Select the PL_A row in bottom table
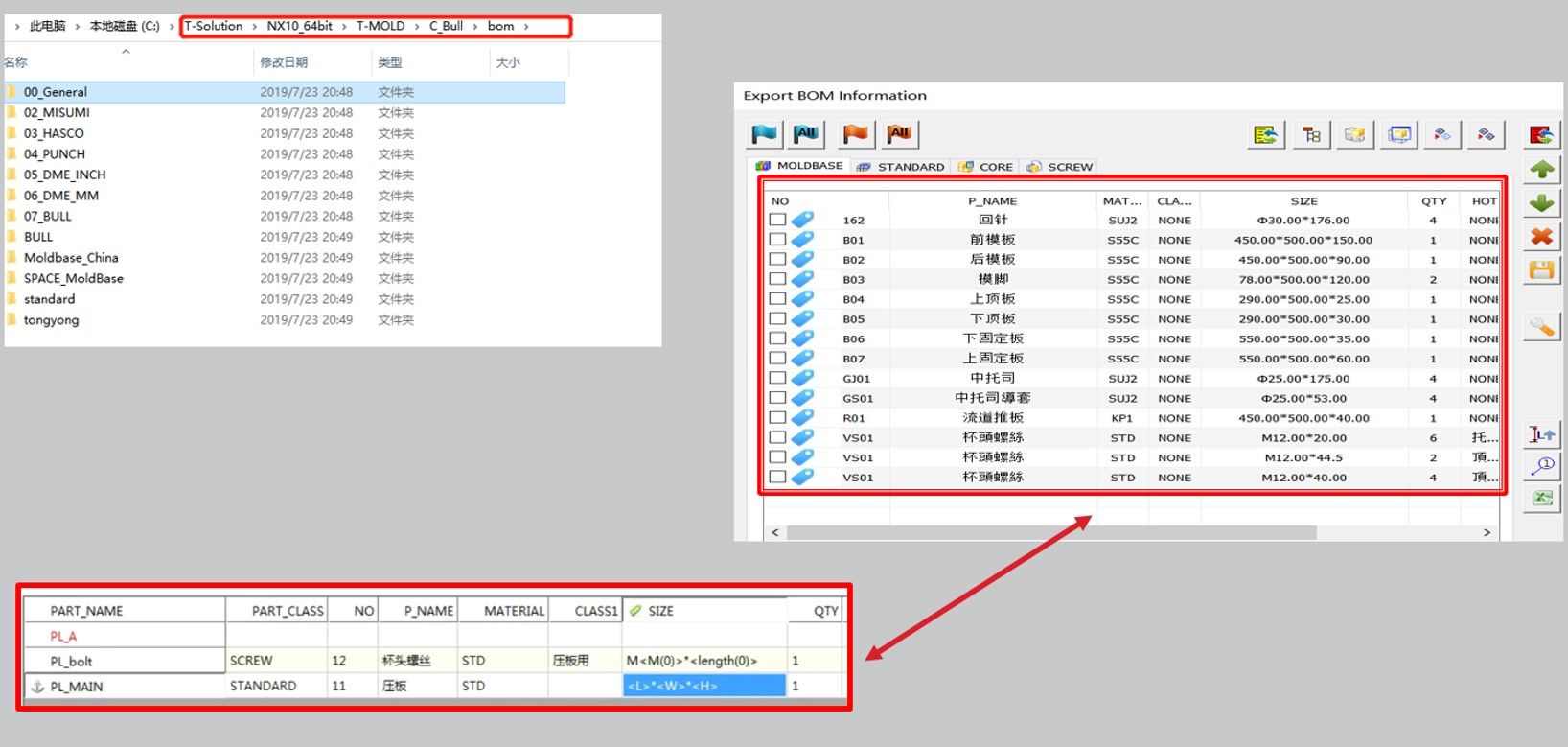 point(433,636)
